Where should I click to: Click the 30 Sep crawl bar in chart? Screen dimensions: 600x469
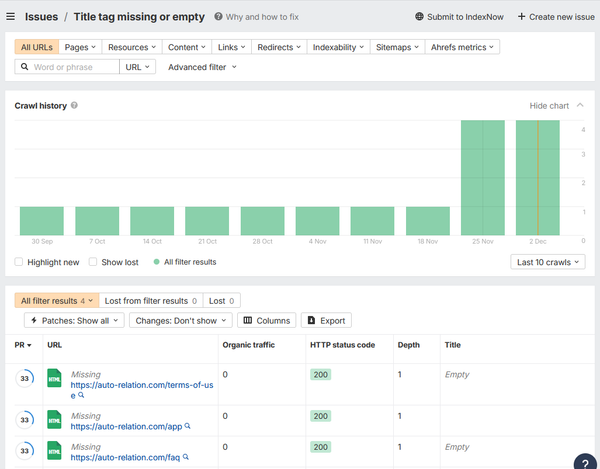coord(42,221)
